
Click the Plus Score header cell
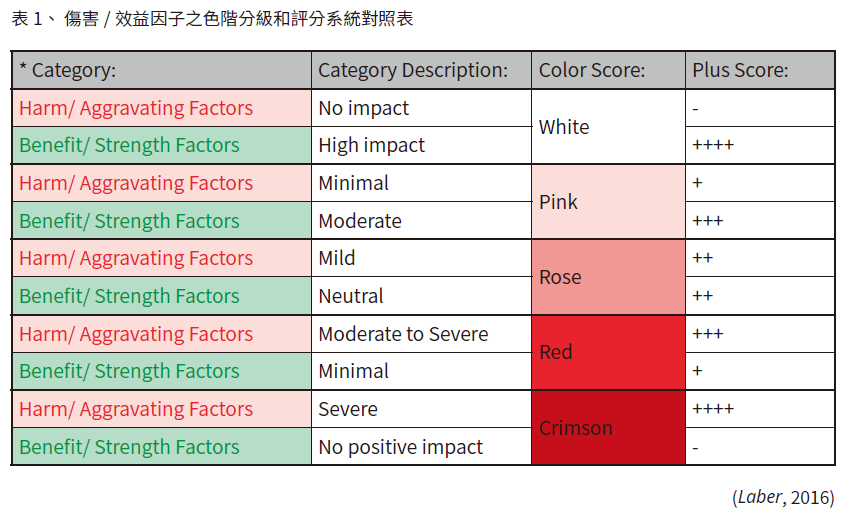pyautogui.click(x=760, y=70)
